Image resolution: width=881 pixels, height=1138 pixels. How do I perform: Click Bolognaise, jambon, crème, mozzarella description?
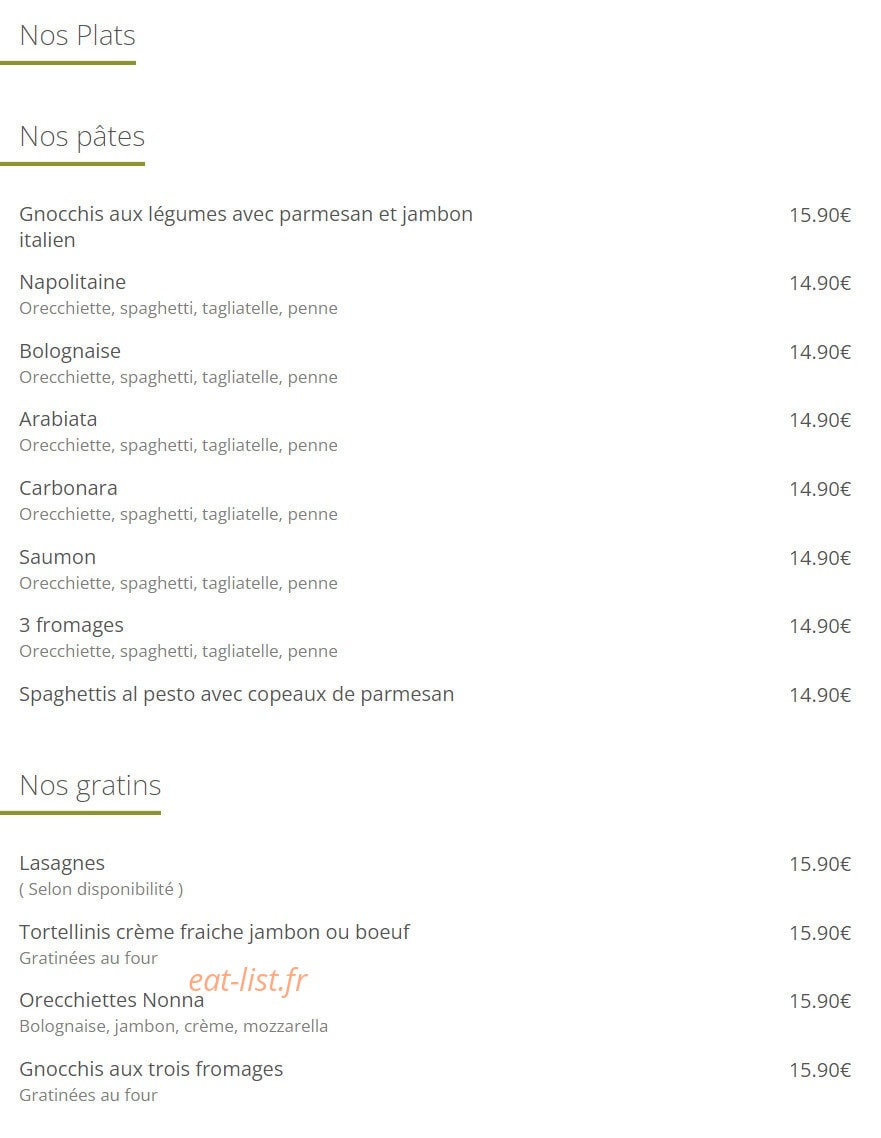(173, 1026)
